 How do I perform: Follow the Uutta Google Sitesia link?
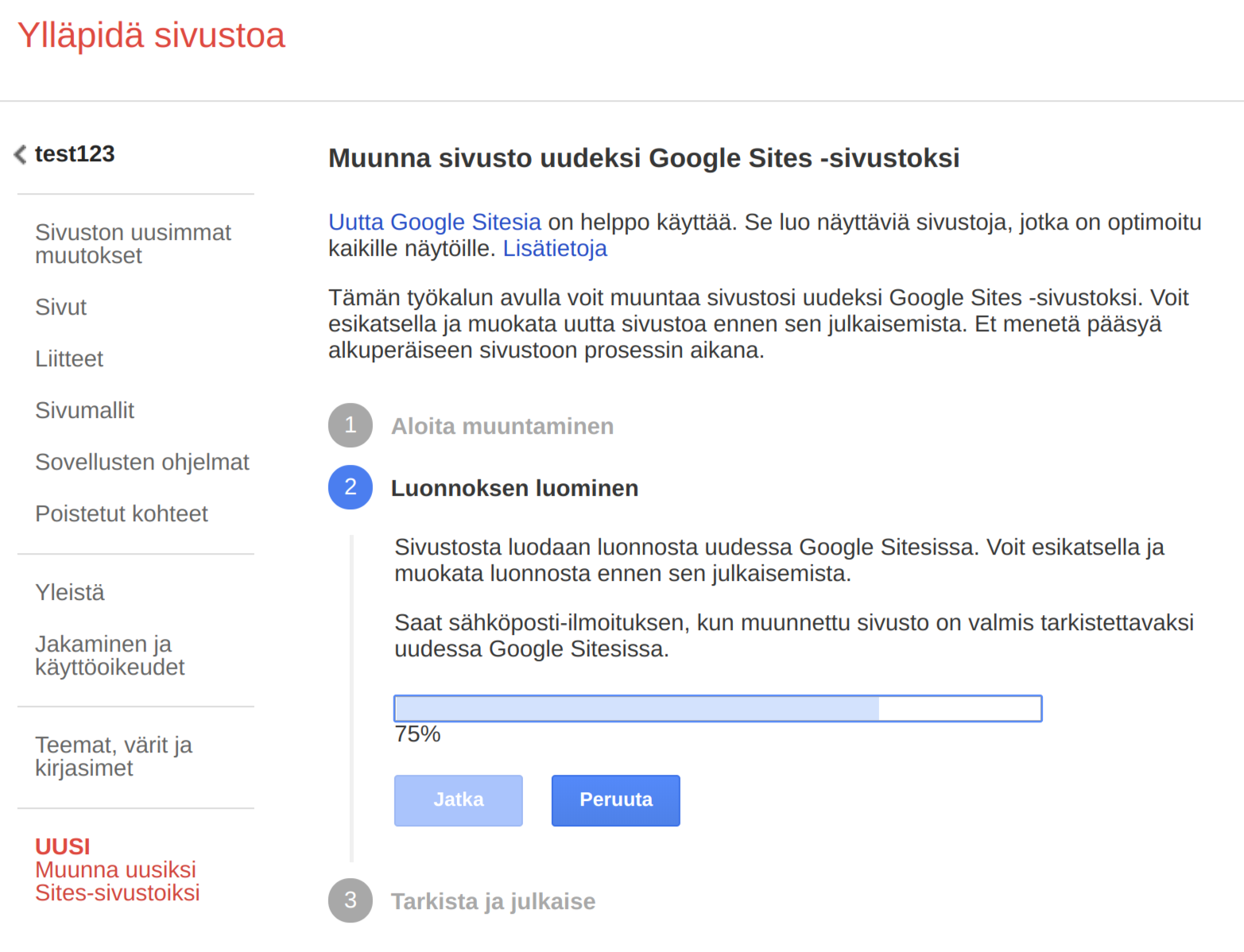coord(435,222)
